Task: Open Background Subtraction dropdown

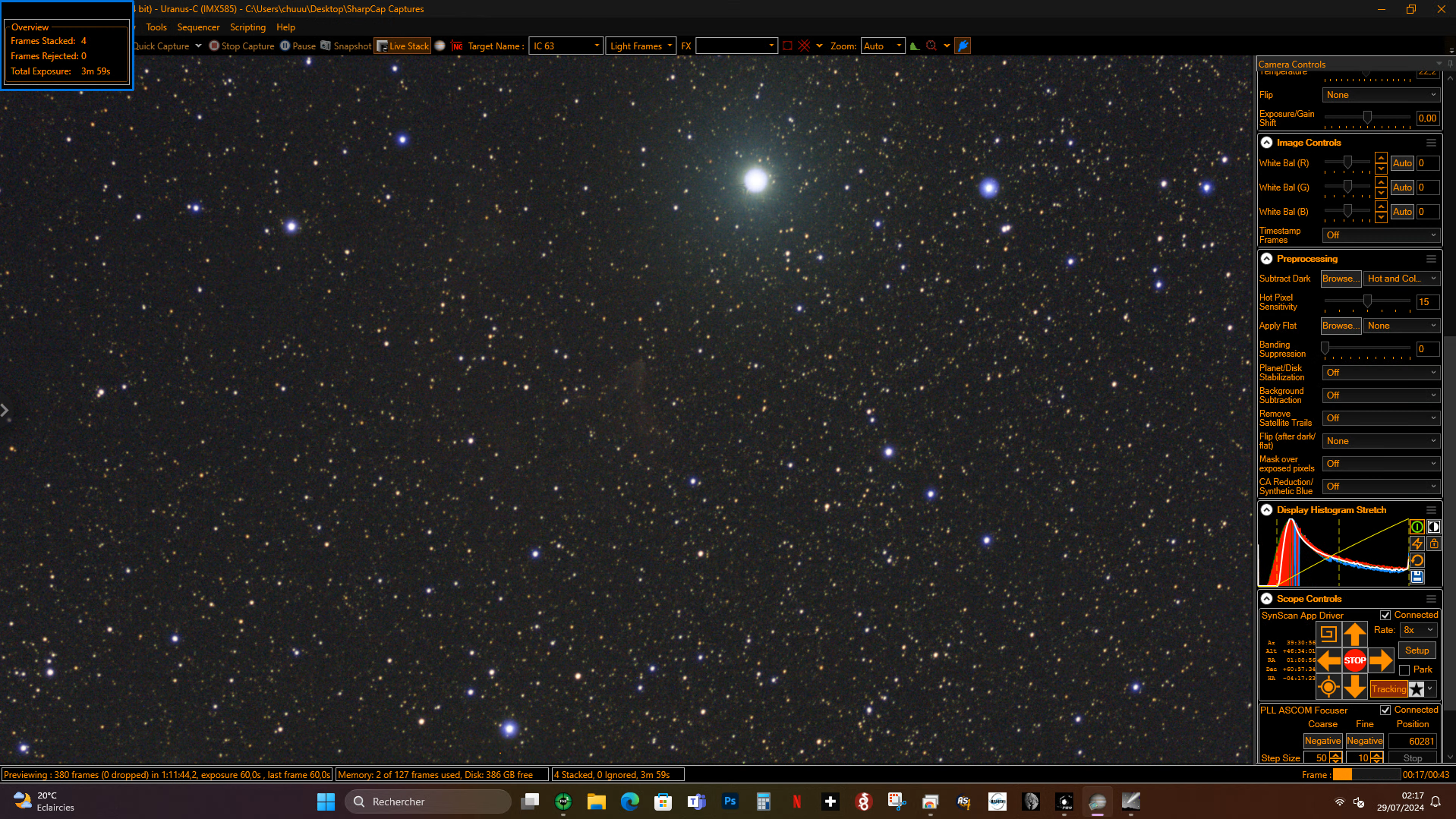Action: click(x=1381, y=395)
